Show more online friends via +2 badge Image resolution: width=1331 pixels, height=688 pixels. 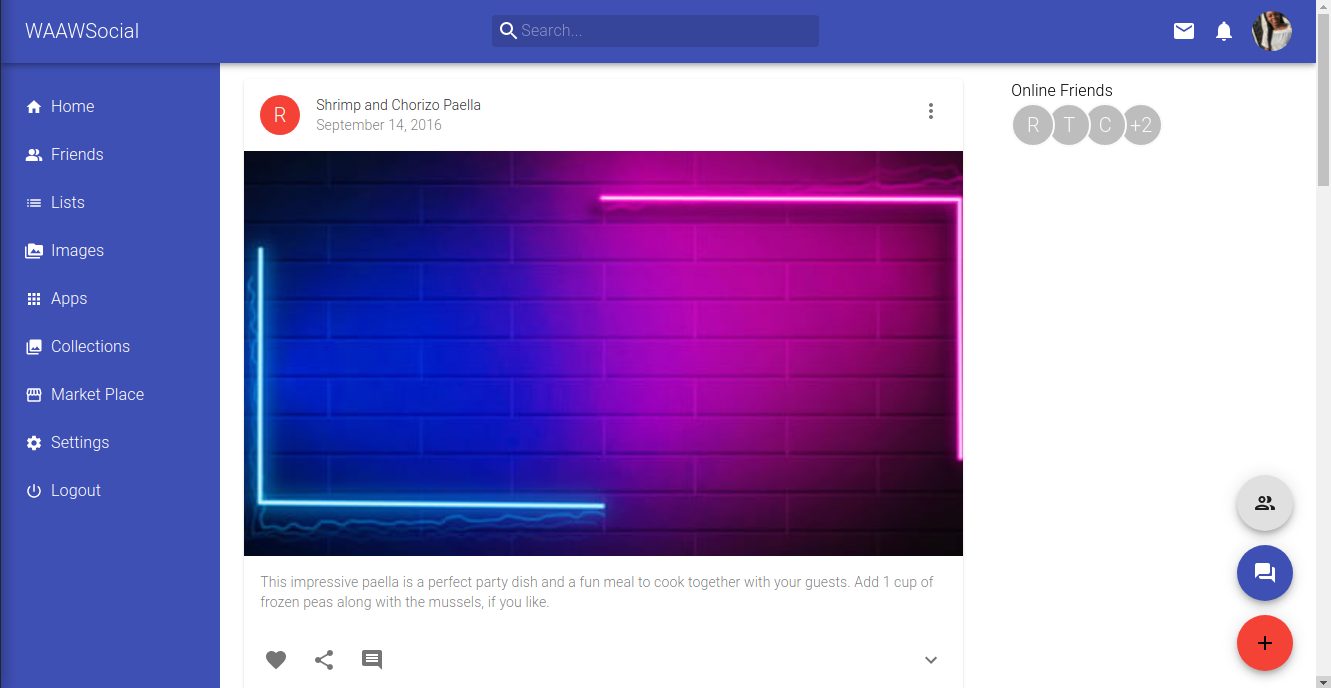click(x=1141, y=125)
